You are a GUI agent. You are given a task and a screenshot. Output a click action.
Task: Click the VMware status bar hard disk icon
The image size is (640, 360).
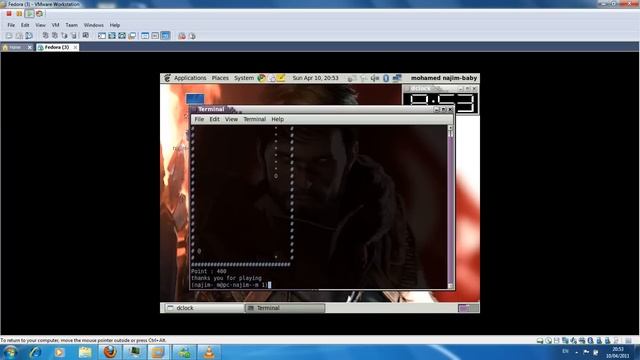pyautogui.click(x=540, y=340)
